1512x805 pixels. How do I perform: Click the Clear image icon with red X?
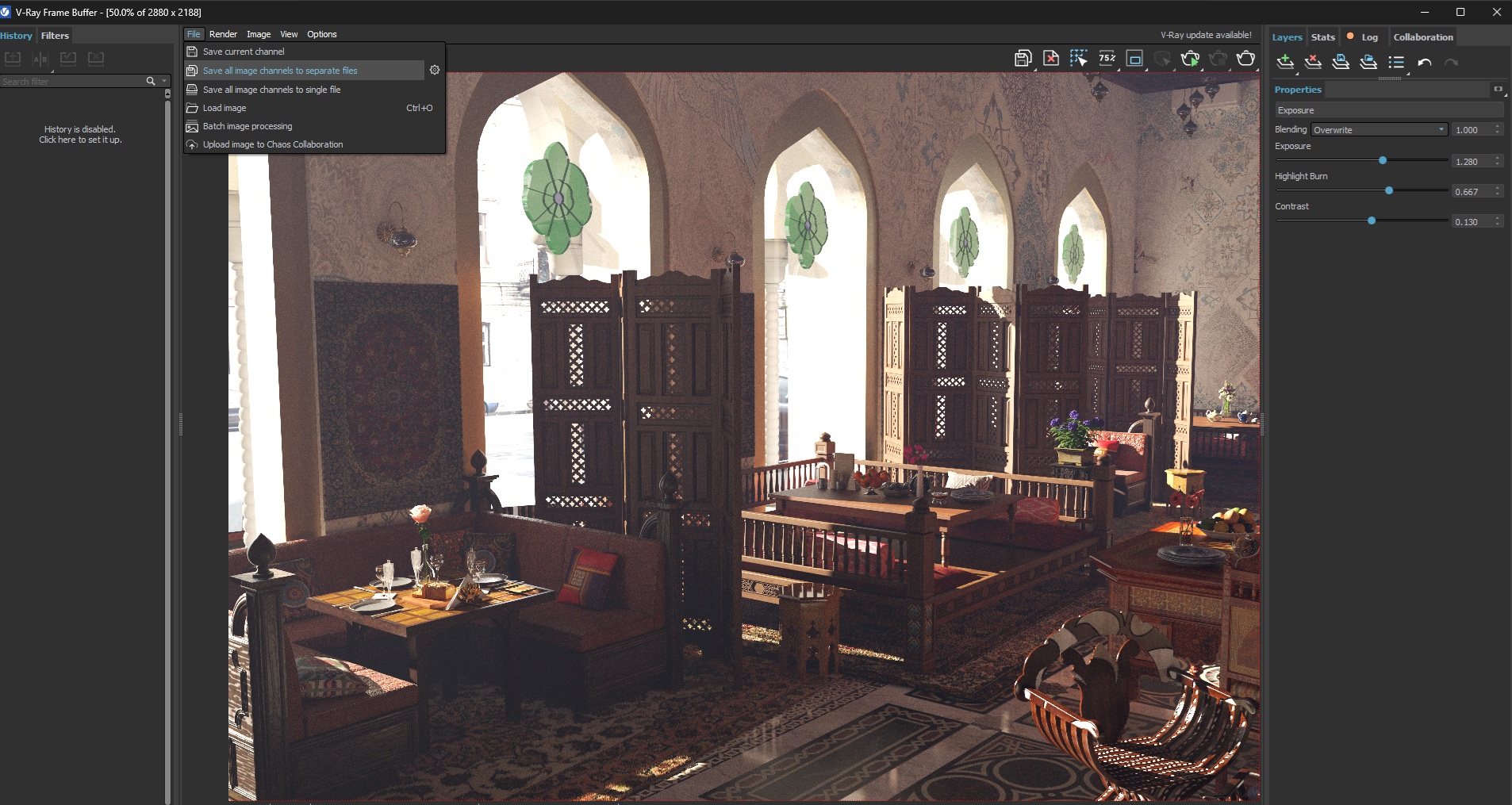coord(1051,59)
